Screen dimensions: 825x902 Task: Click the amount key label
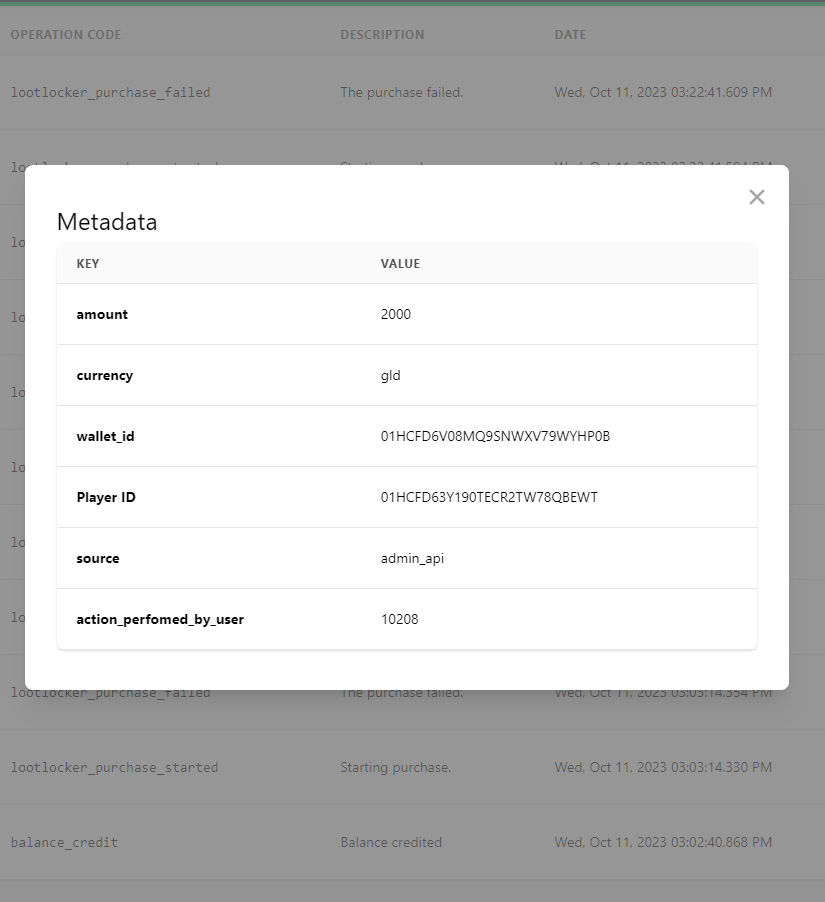[x=102, y=314]
